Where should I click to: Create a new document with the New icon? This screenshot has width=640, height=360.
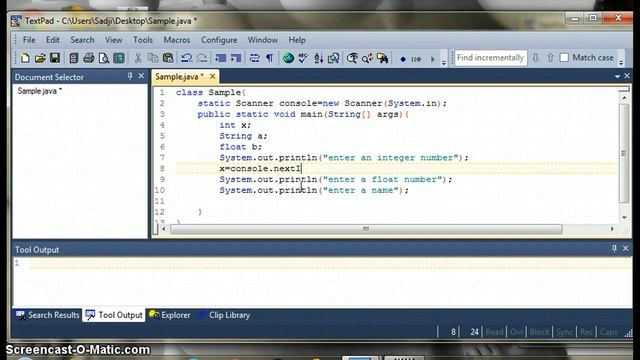click(25, 58)
